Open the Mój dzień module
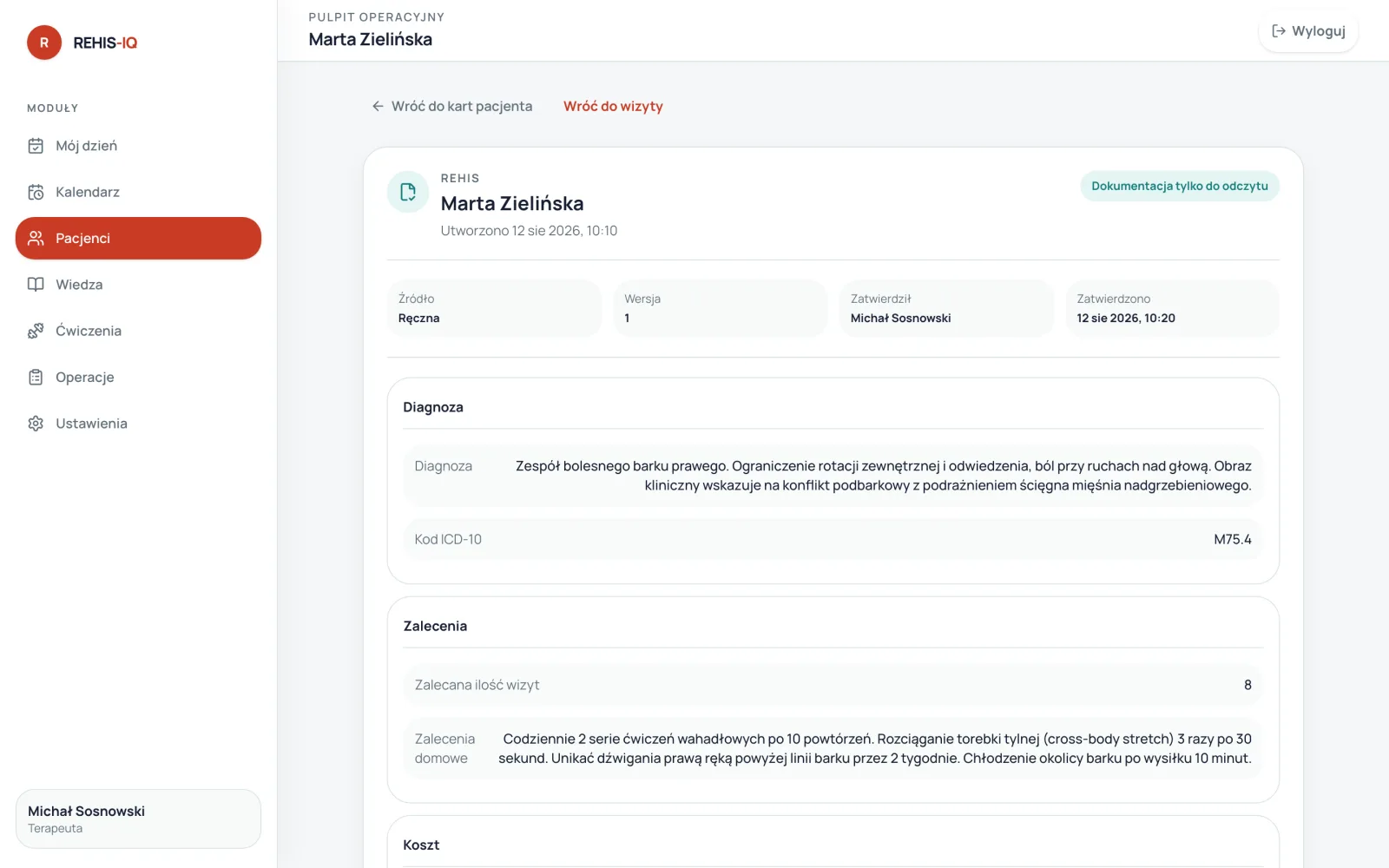 (138, 146)
